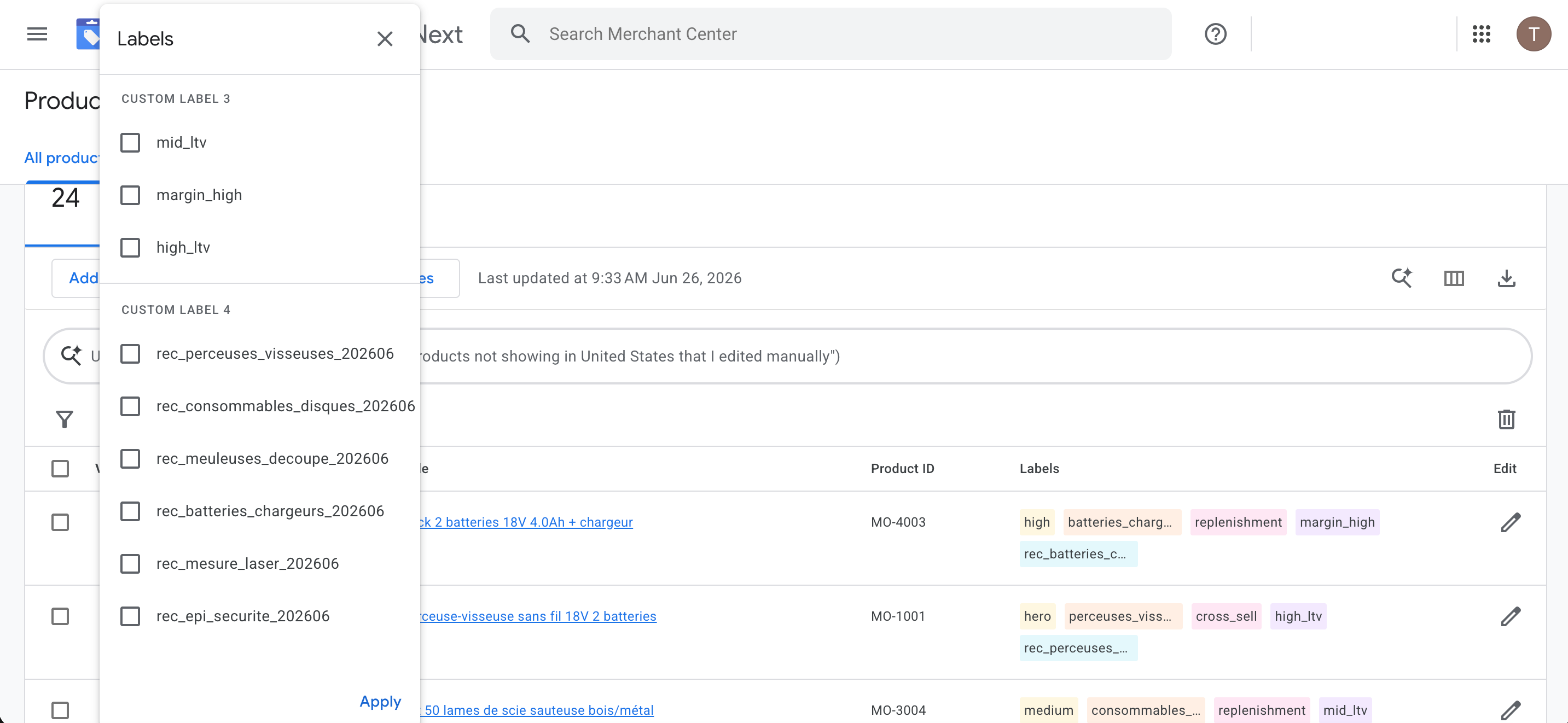This screenshot has height=723, width=1568.
Task: Open the account avatar T
Action: [1534, 34]
